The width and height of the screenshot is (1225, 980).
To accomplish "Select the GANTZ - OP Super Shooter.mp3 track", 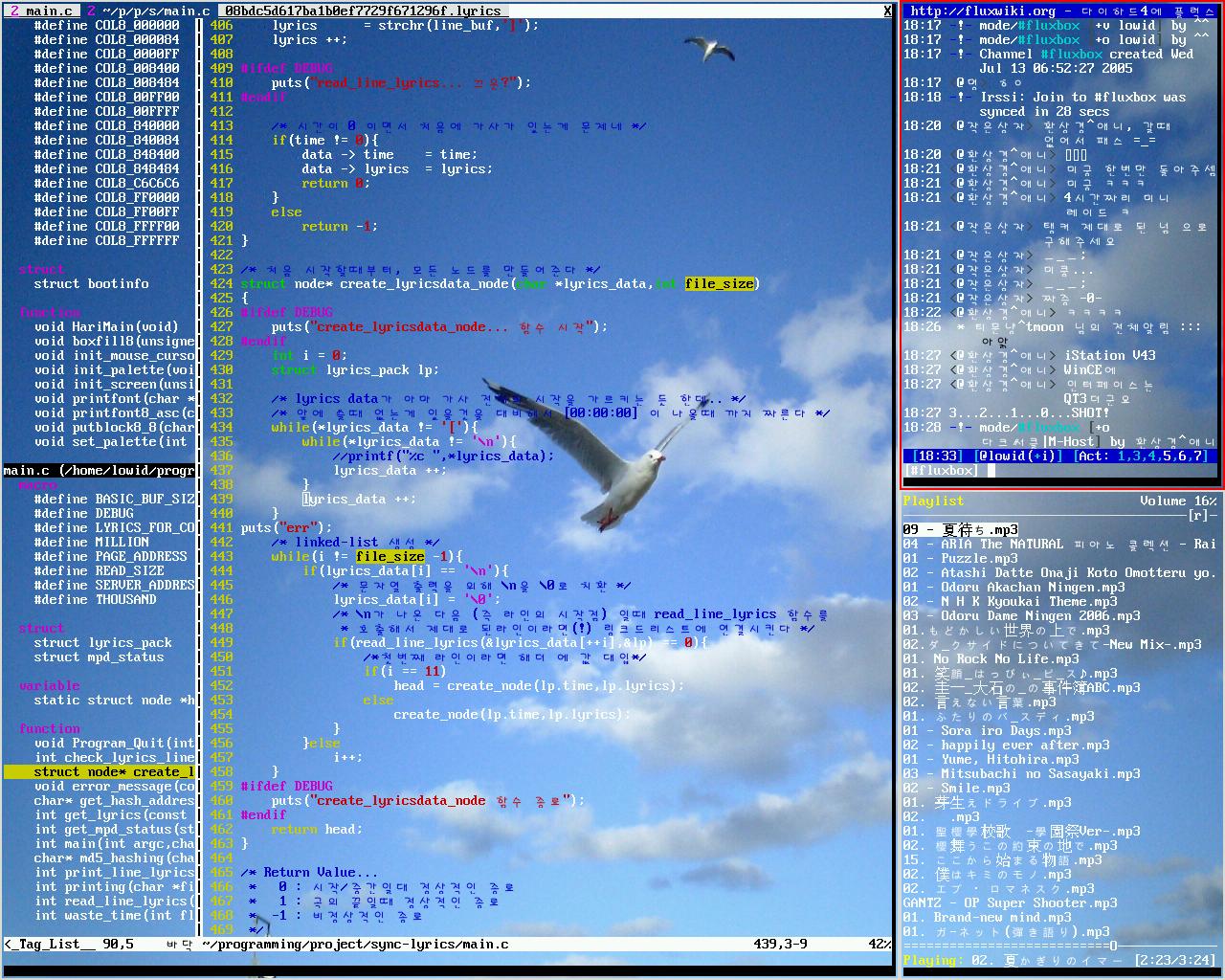I will 1010,902.
